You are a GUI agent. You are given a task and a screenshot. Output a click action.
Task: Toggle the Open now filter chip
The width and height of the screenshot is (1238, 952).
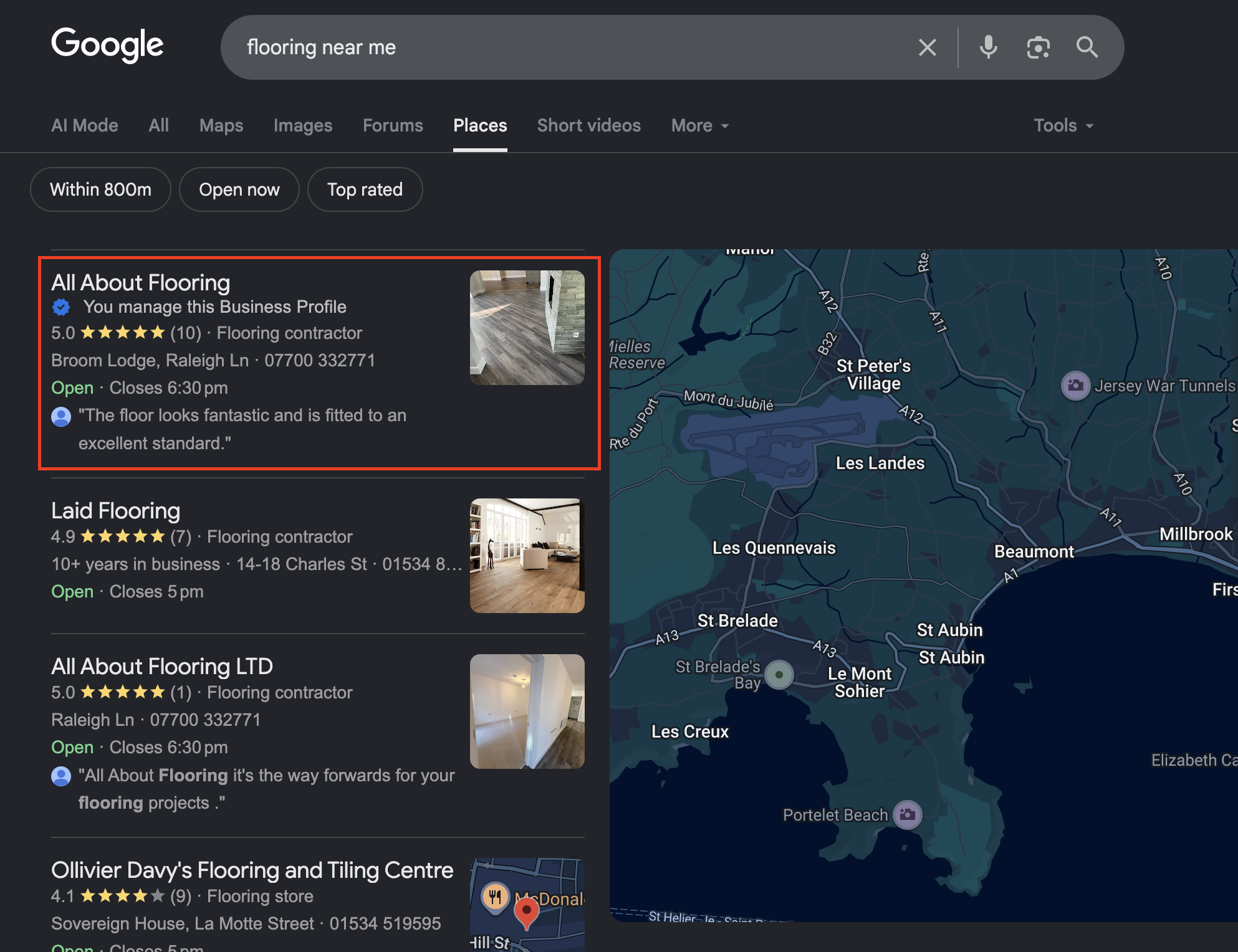tap(239, 189)
